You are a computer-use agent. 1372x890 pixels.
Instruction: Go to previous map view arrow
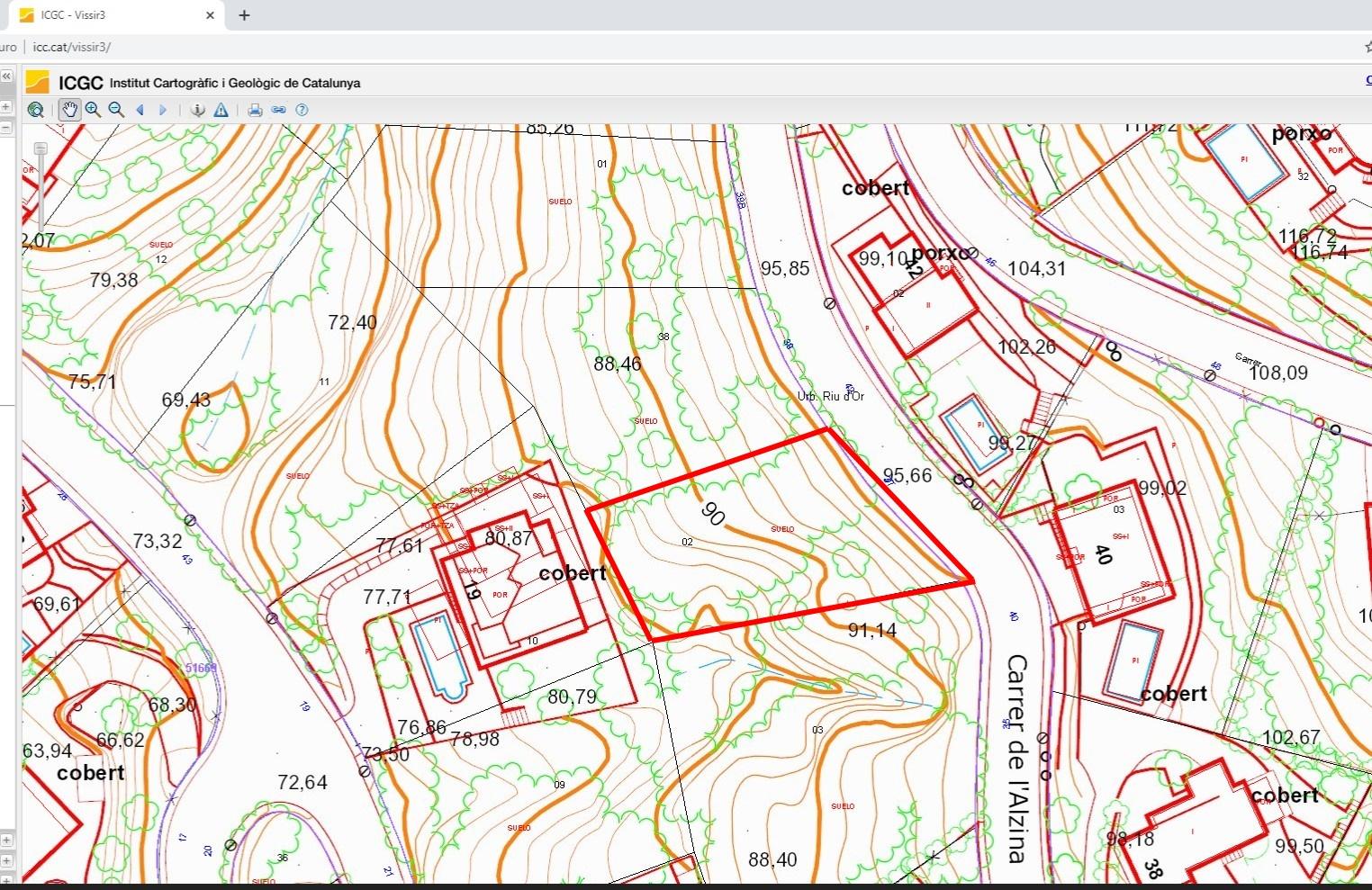click(140, 110)
